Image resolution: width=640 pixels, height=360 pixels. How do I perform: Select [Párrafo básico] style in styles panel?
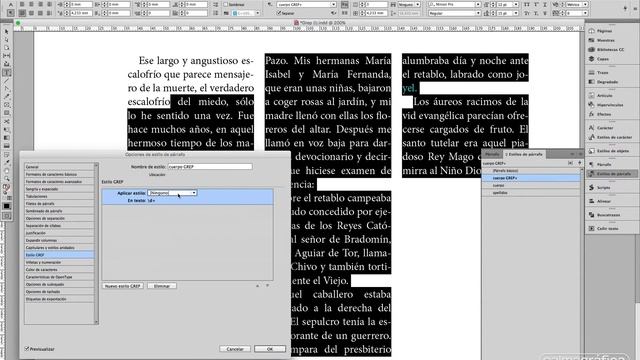[531, 171]
